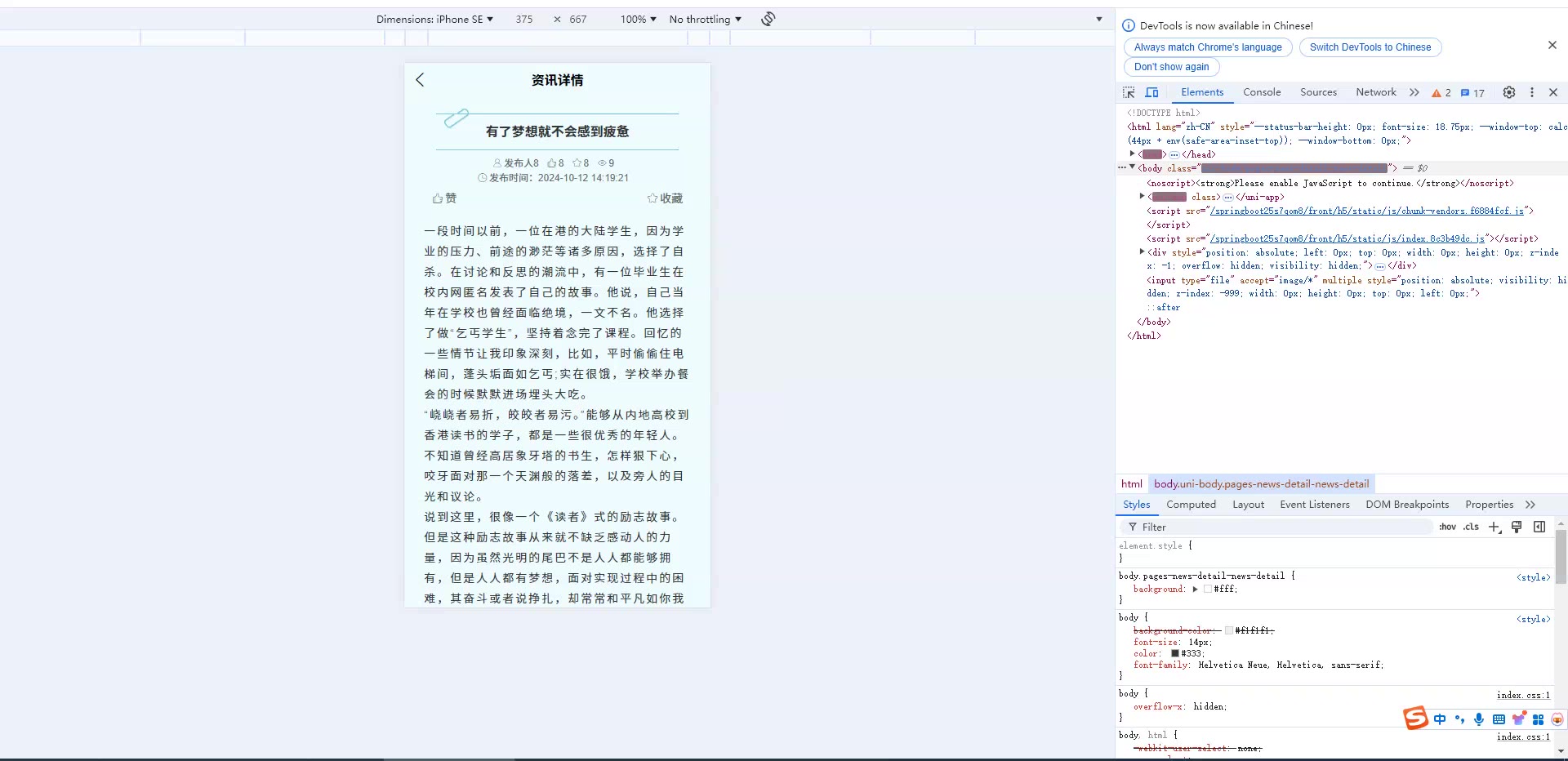Open the Properties tab
The height and width of the screenshot is (761, 1568).
[1489, 505]
